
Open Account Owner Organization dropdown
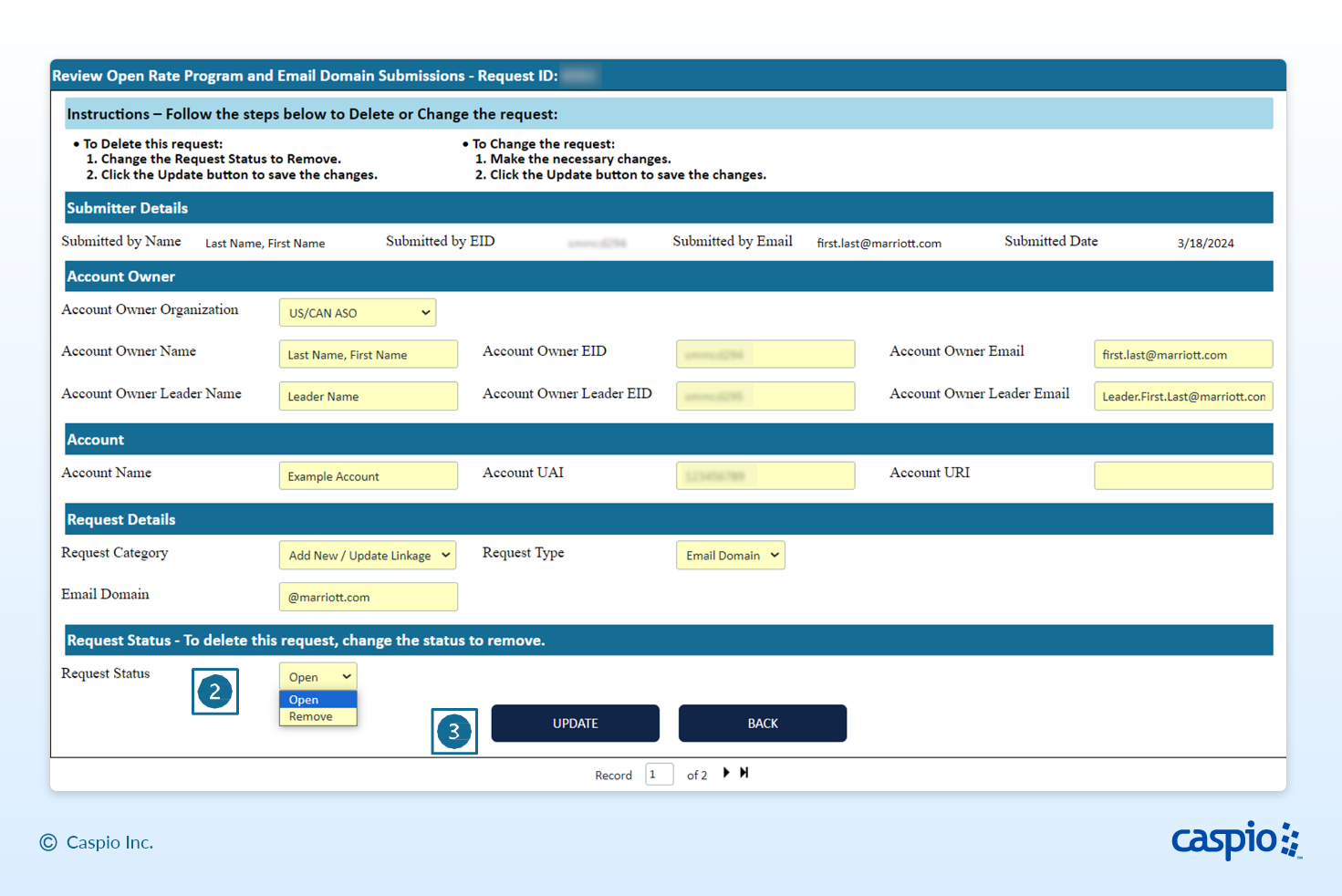pos(358,313)
